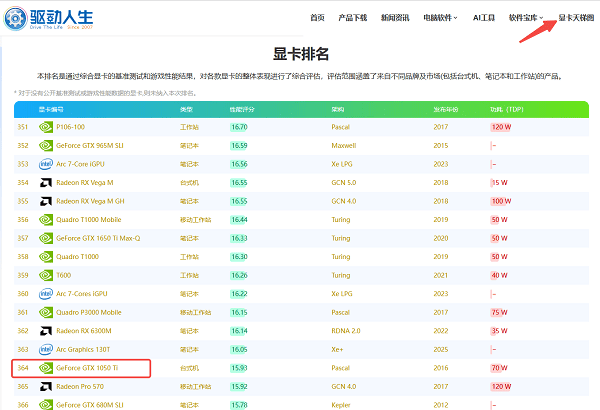Click Intel icon beside Arc Graphics 130T
The width and height of the screenshot is (600, 410).
(46, 349)
